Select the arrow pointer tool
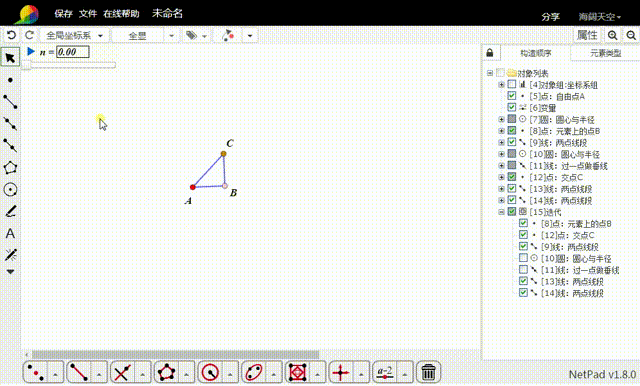The width and height of the screenshot is (640, 386). (10, 58)
